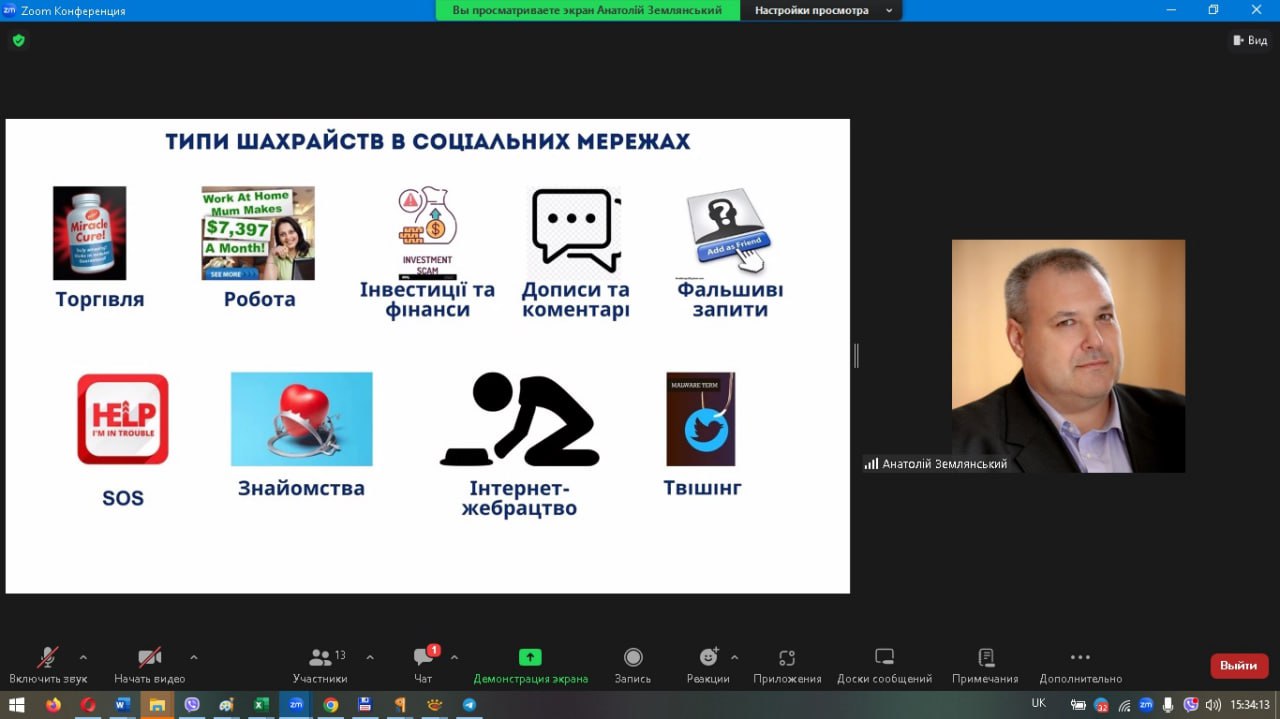Click the microphone tray icon
Screen dimensions: 1280x719
(x=1168, y=704)
